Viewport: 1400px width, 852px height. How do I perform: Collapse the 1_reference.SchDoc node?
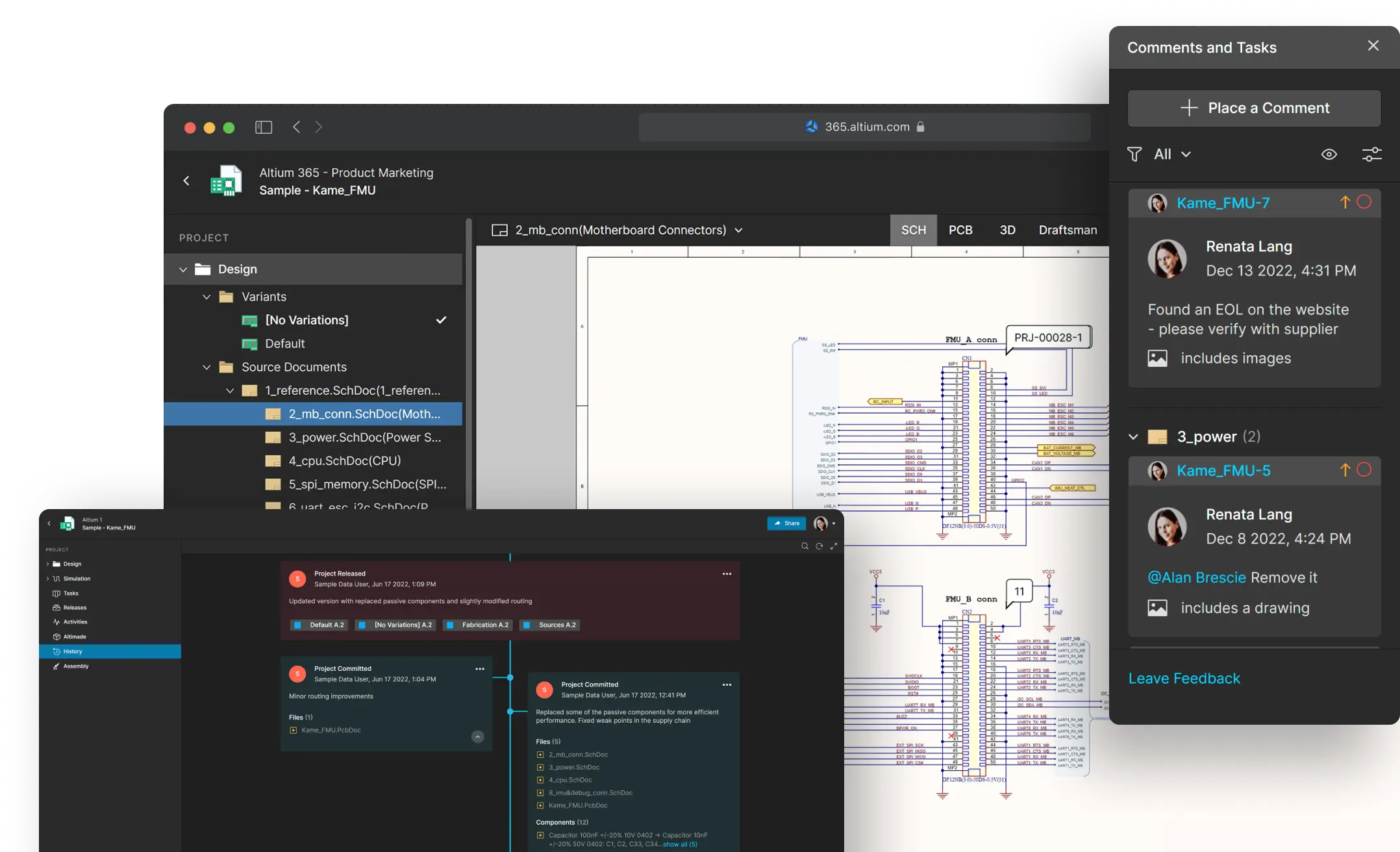pos(230,390)
